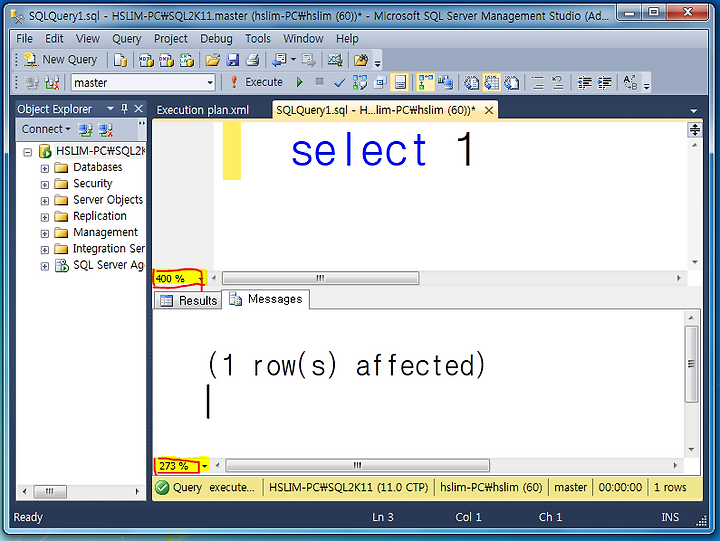The width and height of the screenshot is (720, 541).
Task: Save the query with the floppy disk icon
Action: (x=233, y=60)
